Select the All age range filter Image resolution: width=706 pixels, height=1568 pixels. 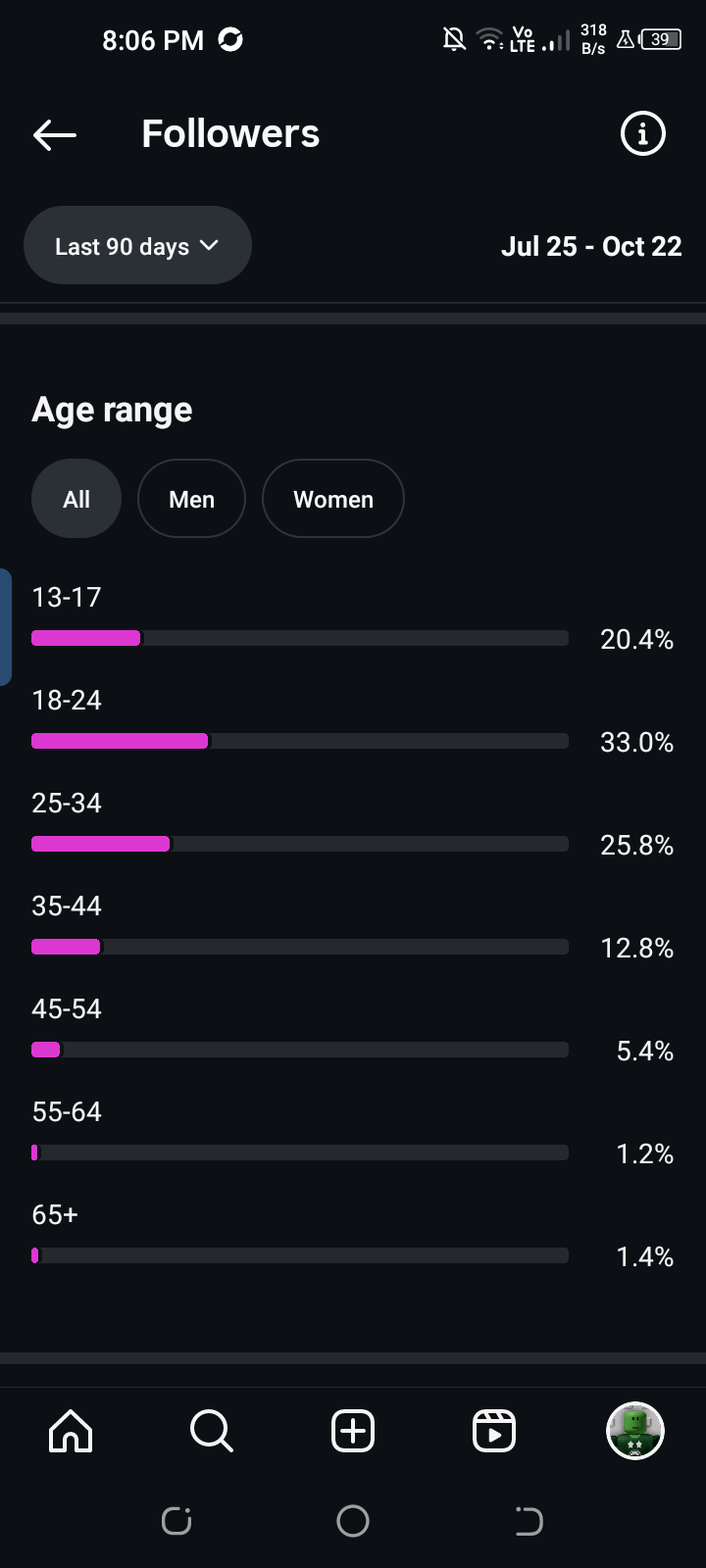point(76,499)
